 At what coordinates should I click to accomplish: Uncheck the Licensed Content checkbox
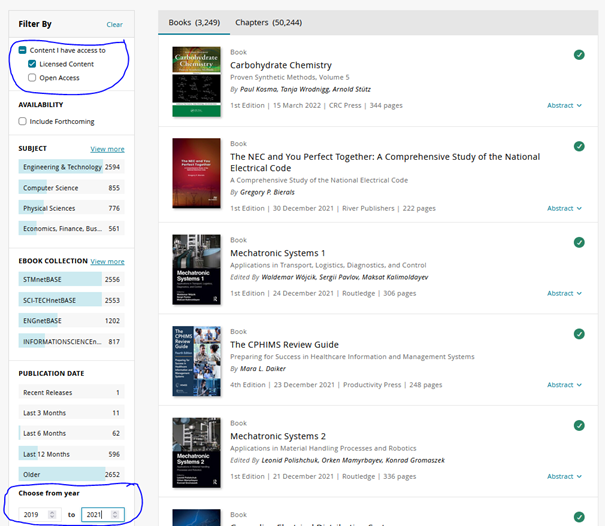pyautogui.click(x=32, y=64)
